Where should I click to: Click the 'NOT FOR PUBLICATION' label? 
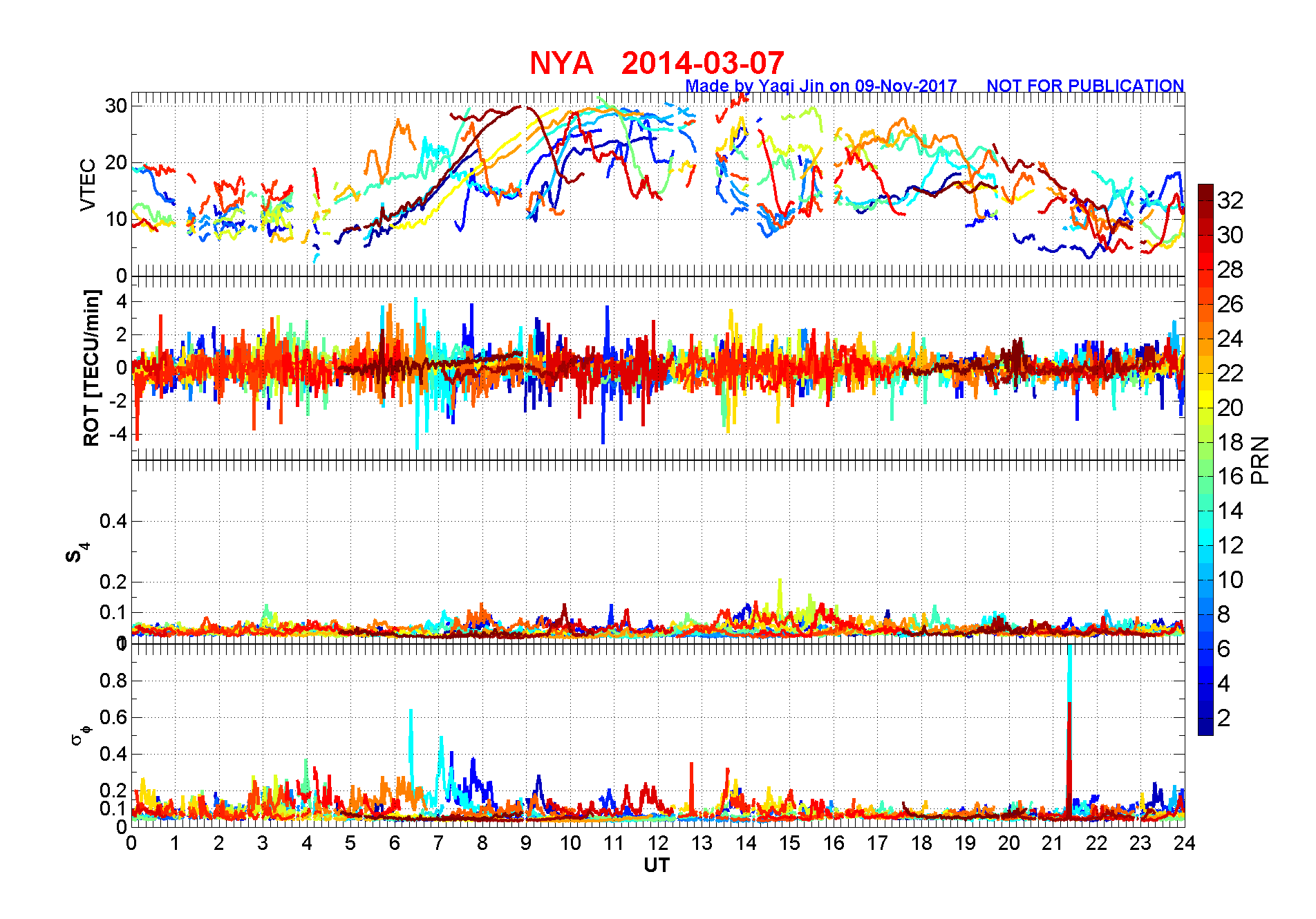pos(1085,86)
